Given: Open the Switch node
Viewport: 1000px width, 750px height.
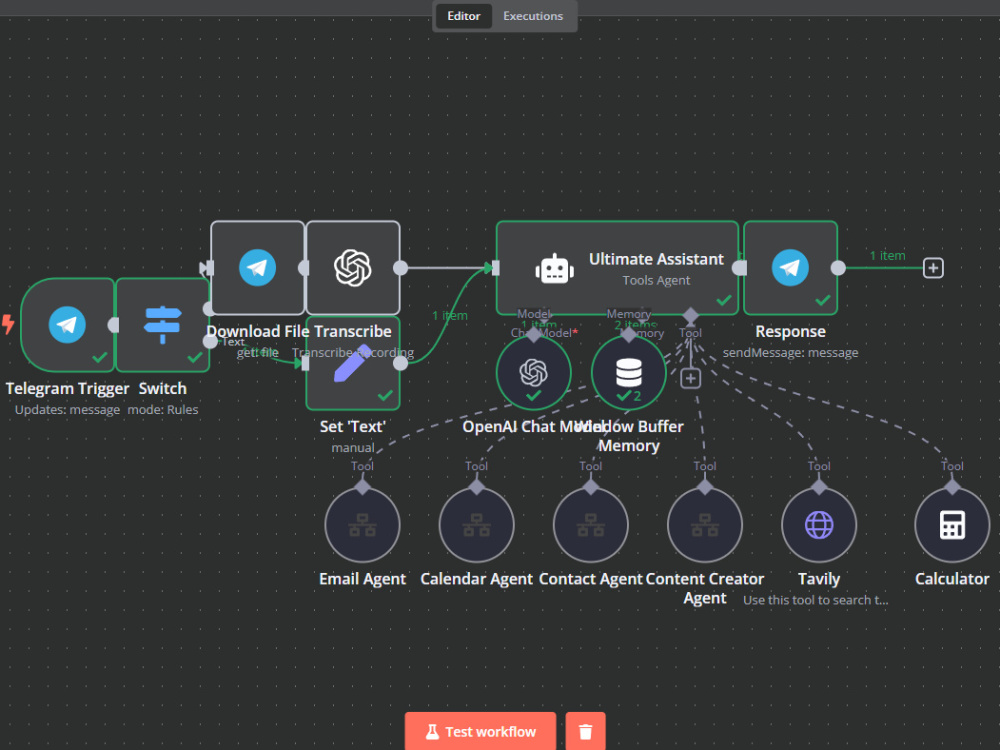Looking at the screenshot, I should pyautogui.click(x=163, y=325).
